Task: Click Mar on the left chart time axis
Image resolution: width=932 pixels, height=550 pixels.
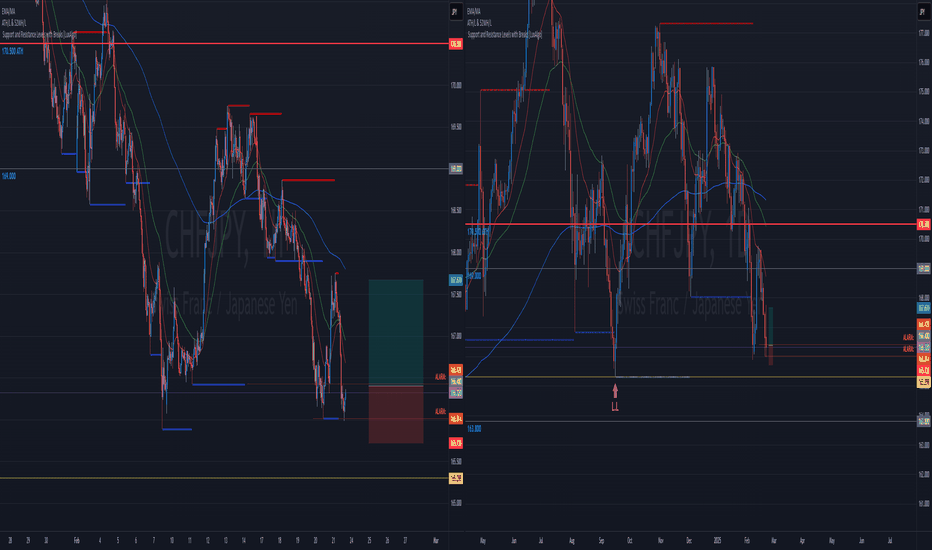Action: pos(436,540)
